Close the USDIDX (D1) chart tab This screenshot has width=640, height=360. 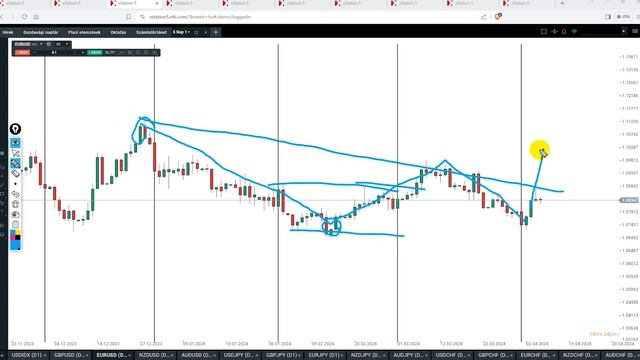pyautogui.click(x=44, y=356)
